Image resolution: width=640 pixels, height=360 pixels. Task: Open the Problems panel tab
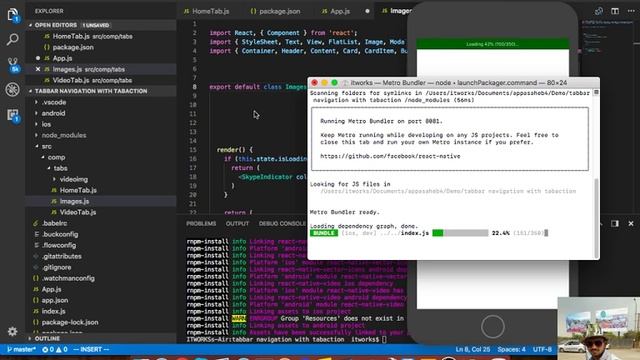point(201,224)
